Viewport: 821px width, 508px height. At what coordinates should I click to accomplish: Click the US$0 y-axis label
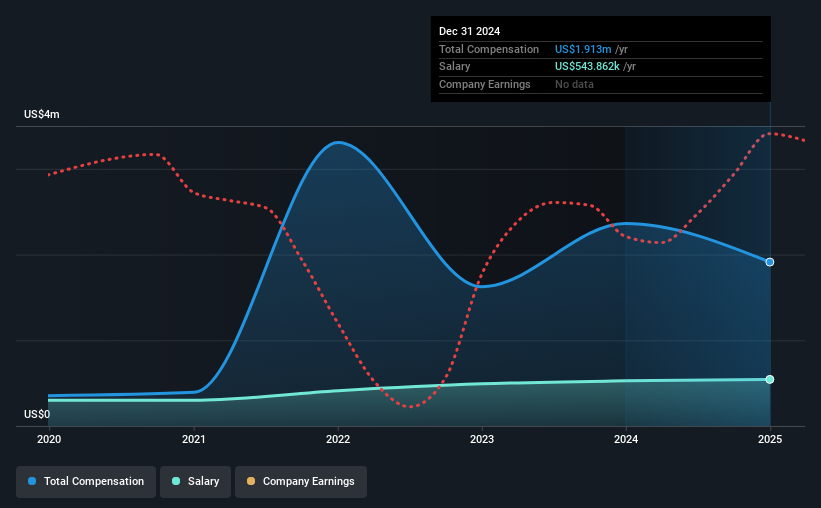[x=37, y=414]
